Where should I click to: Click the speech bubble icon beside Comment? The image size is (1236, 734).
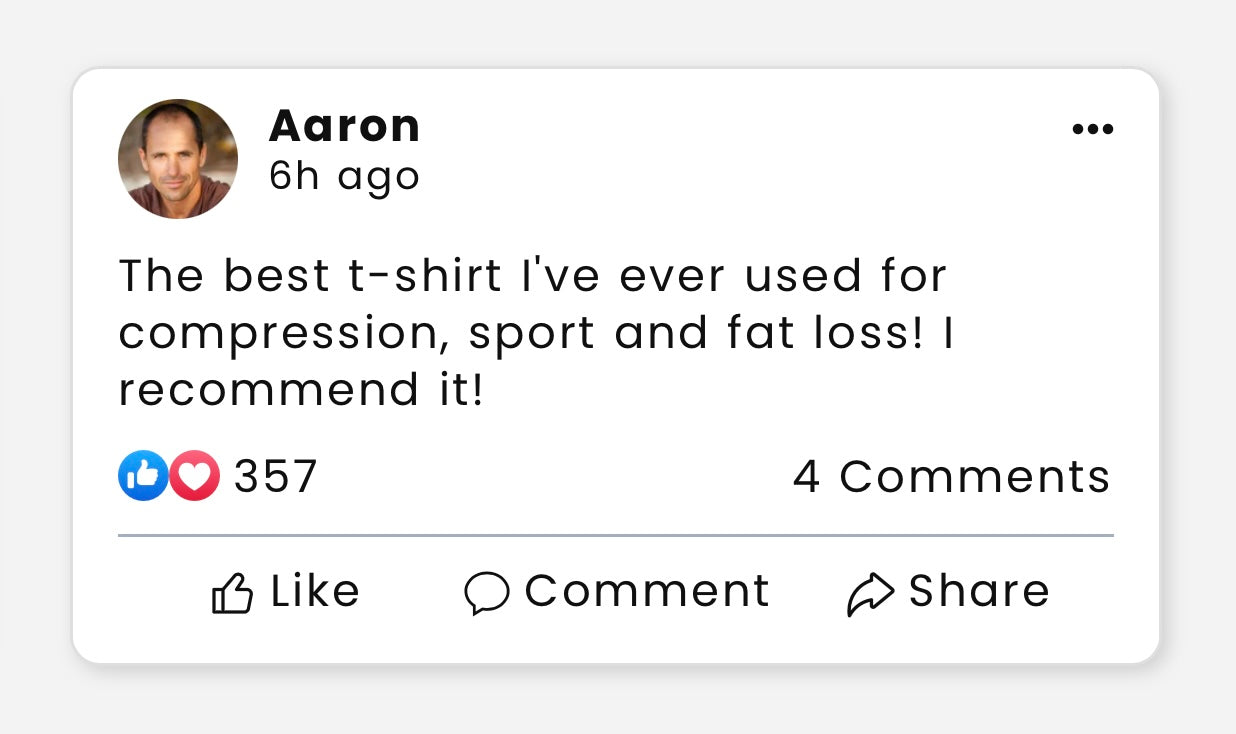click(x=487, y=593)
